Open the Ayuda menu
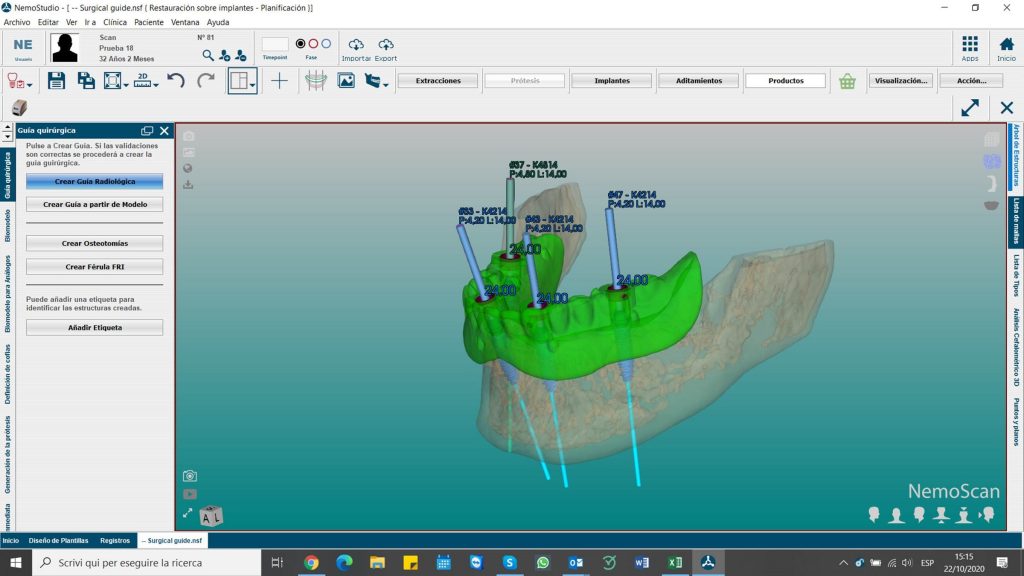Image resolution: width=1024 pixels, height=576 pixels. (218, 22)
